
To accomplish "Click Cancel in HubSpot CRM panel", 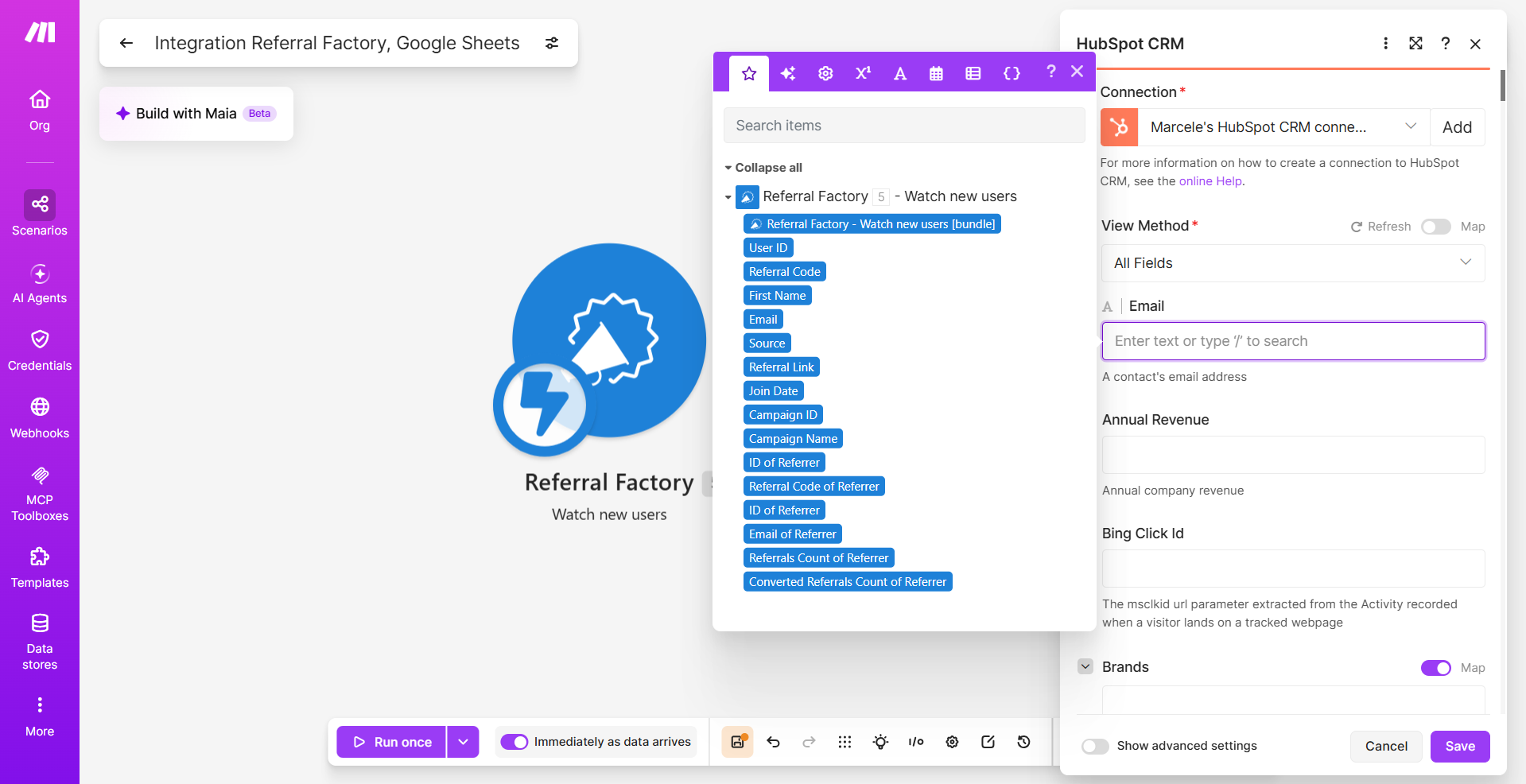I will click(x=1386, y=746).
